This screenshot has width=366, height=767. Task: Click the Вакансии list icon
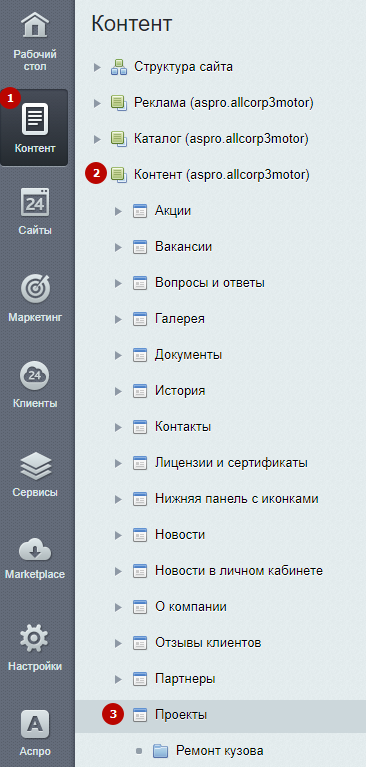[x=140, y=247]
